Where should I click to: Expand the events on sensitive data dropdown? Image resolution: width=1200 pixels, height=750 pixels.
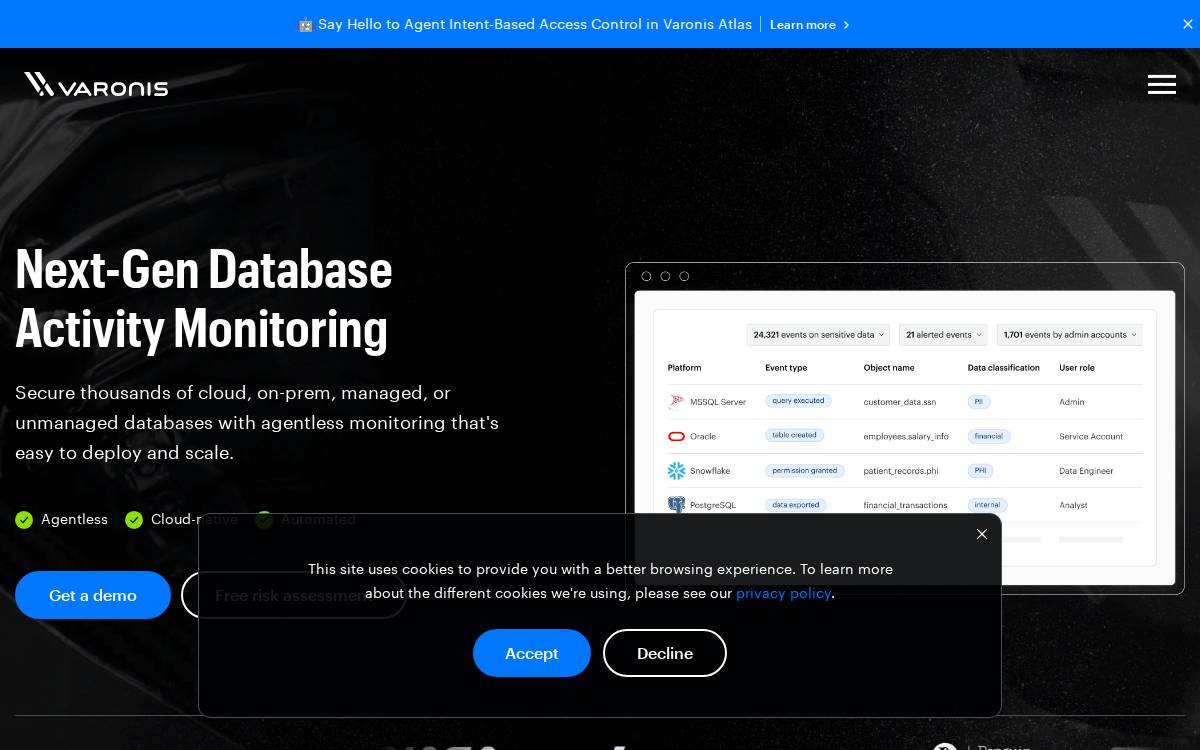[x=820, y=335]
